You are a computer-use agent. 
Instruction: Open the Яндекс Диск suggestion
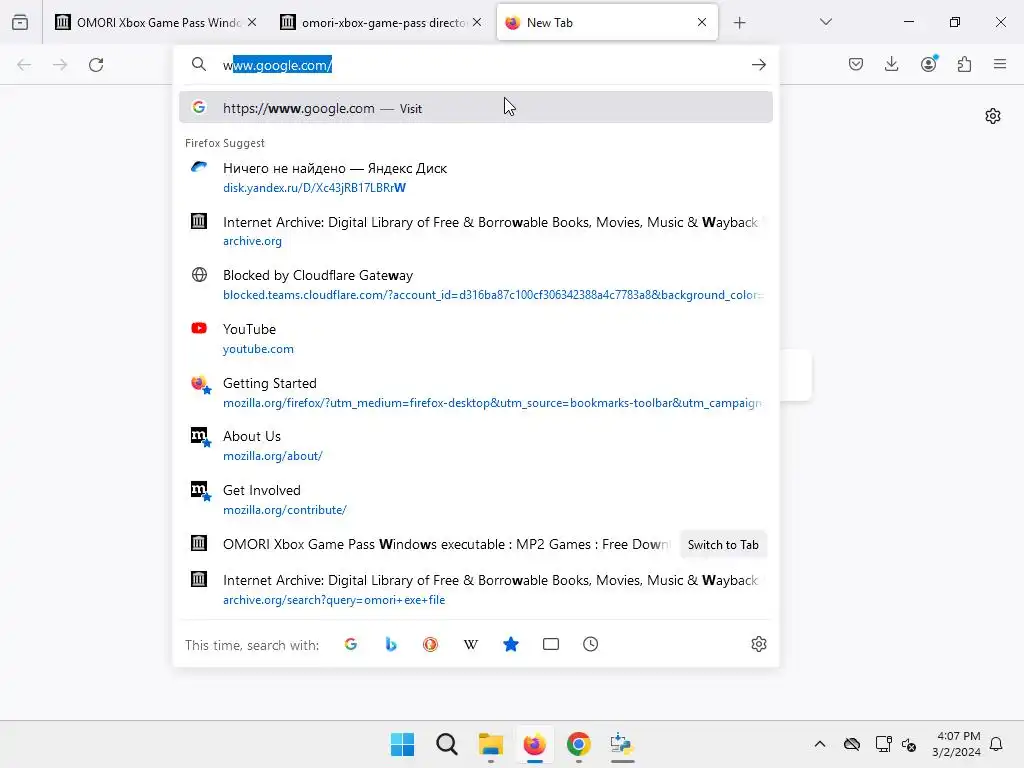click(x=475, y=177)
